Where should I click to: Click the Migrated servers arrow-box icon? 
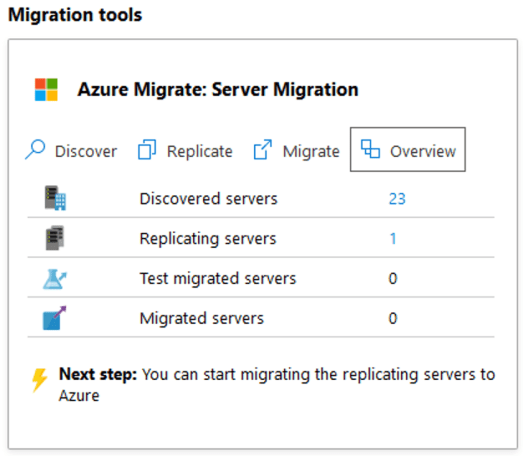tap(55, 318)
